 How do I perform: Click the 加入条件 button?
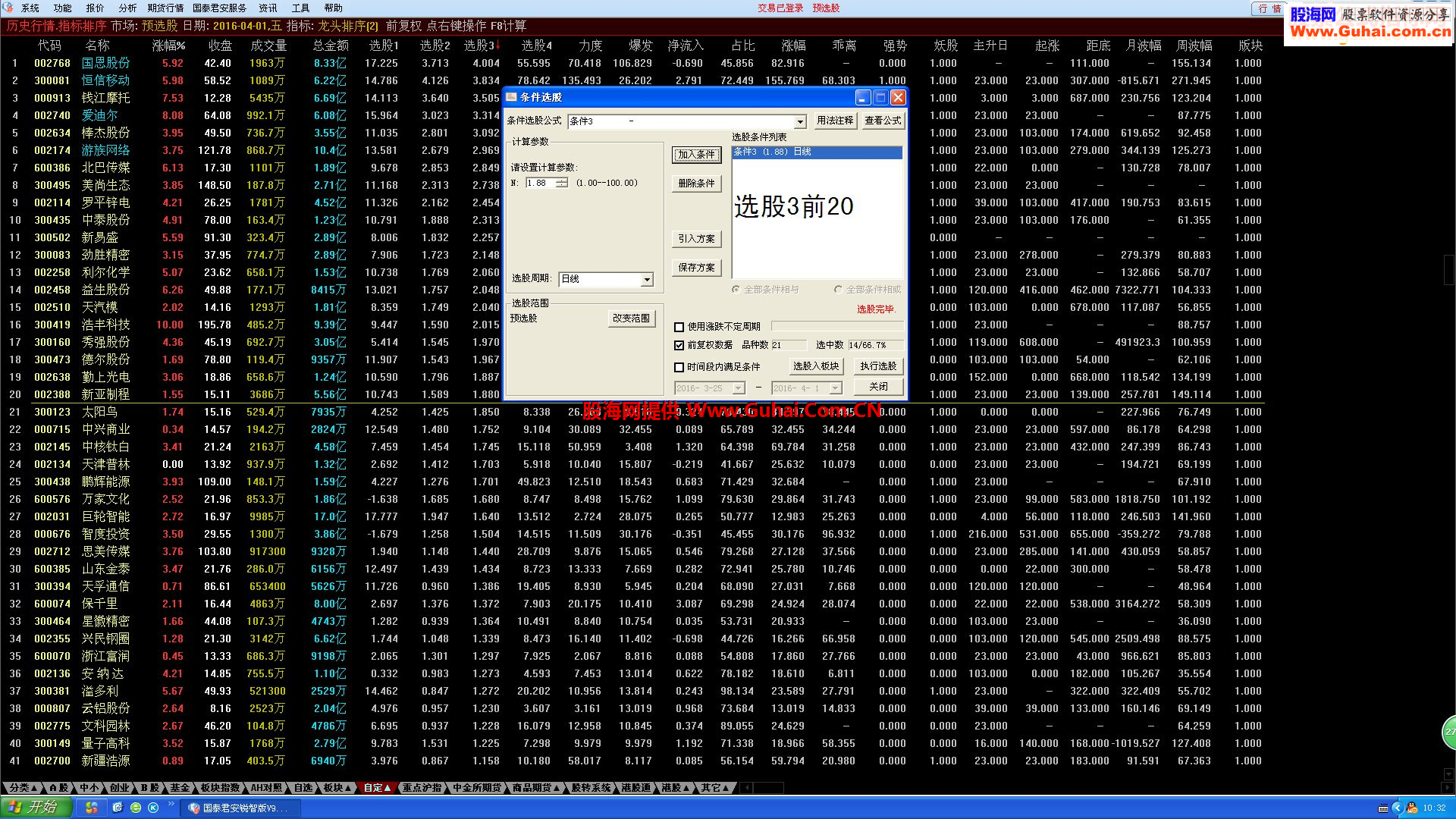click(696, 155)
